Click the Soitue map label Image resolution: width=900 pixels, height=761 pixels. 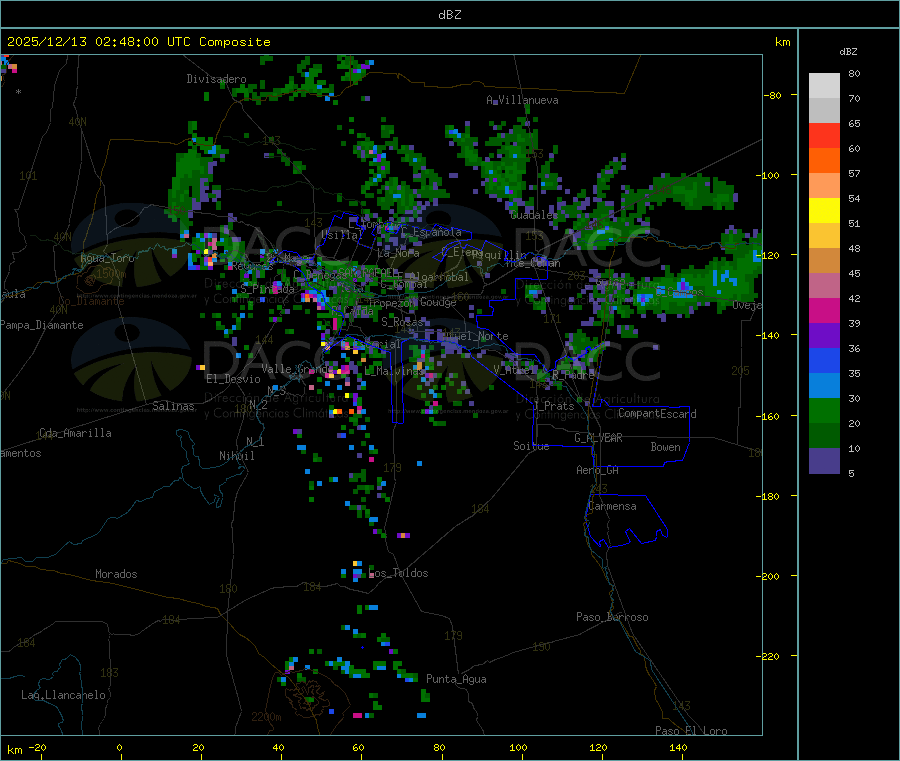[x=531, y=446]
